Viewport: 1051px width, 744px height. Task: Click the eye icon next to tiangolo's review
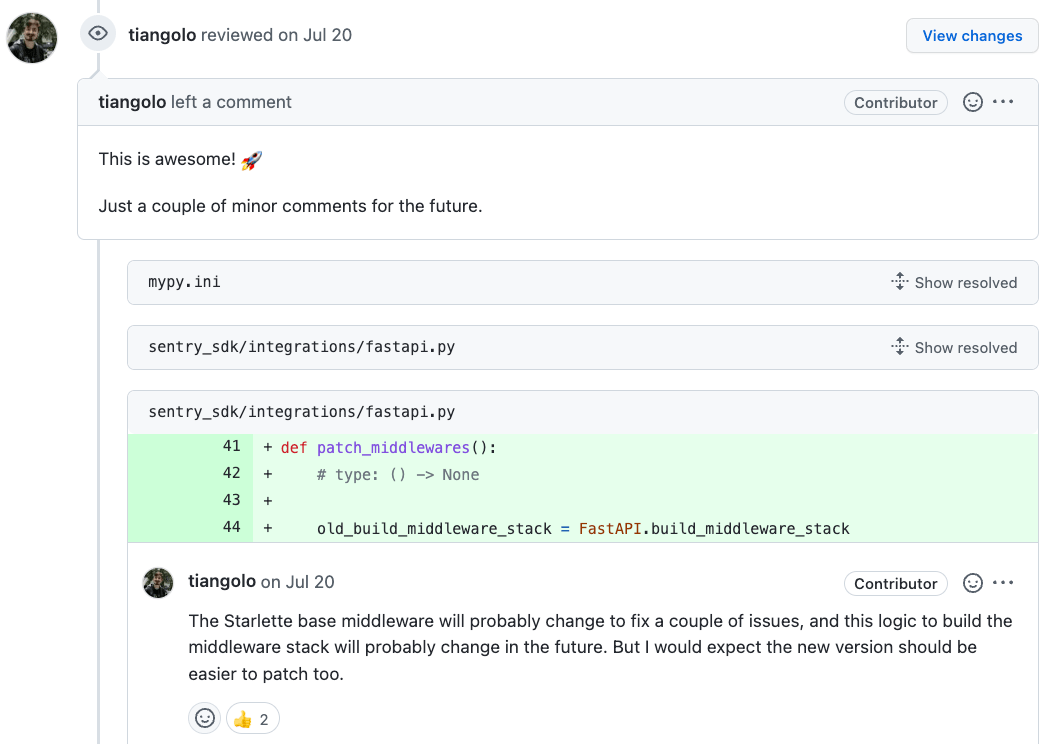(x=97, y=33)
